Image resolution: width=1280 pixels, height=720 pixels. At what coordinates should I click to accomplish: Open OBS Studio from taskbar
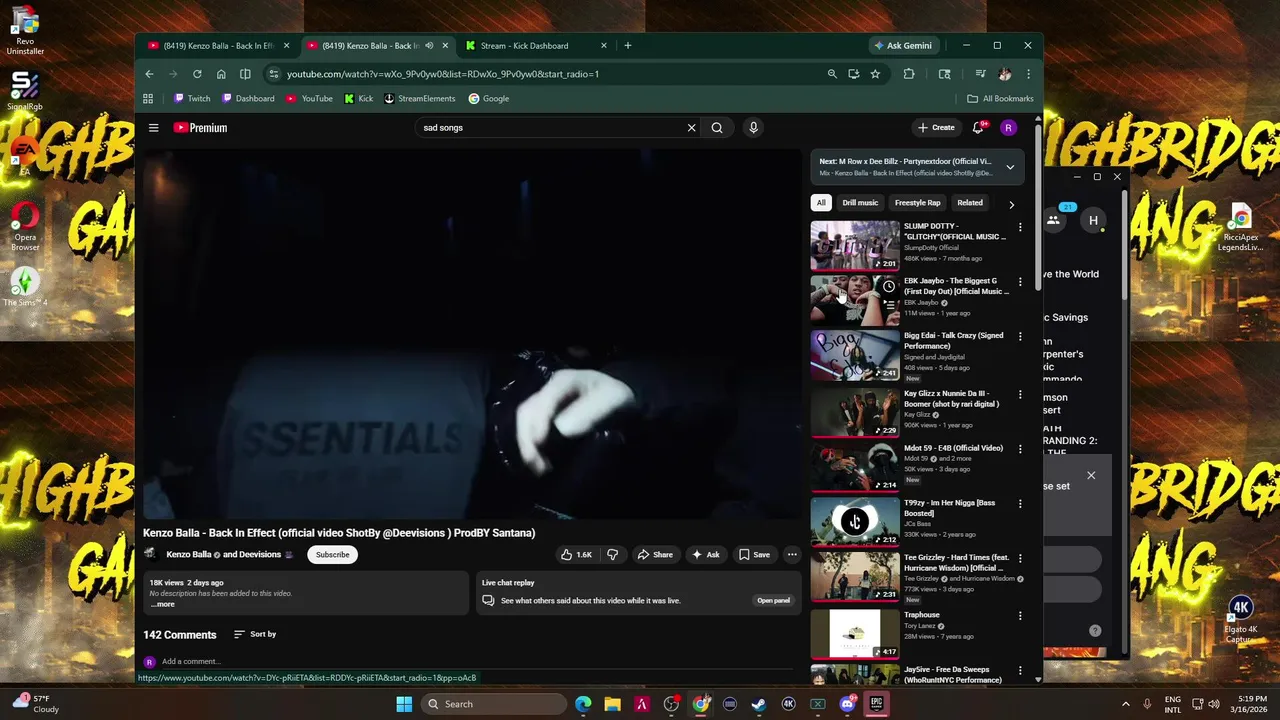click(671, 704)
